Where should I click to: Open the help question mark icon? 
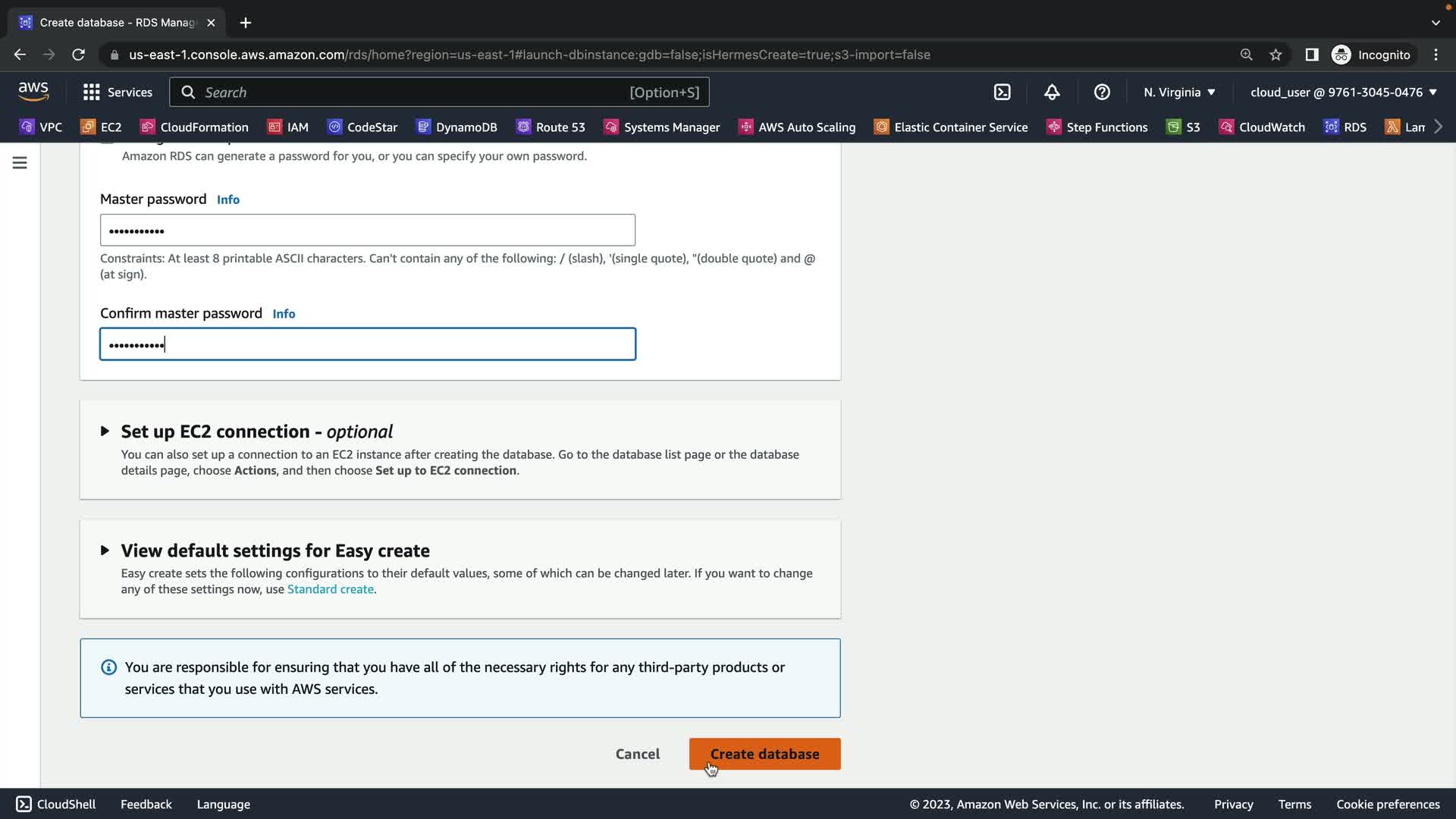pos(1102,92)
